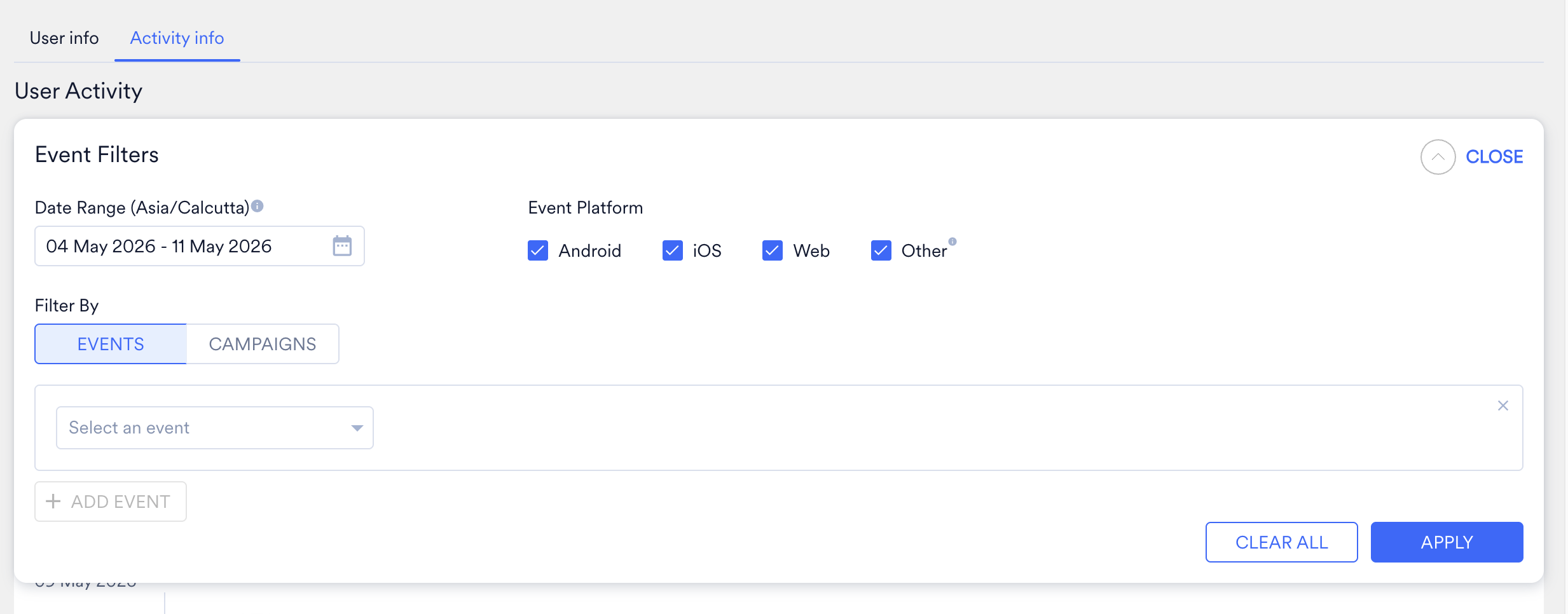Uncheck the iOS platform checkbox
The height and width of the screenshot is (614, 1568).
pos(673,250)
